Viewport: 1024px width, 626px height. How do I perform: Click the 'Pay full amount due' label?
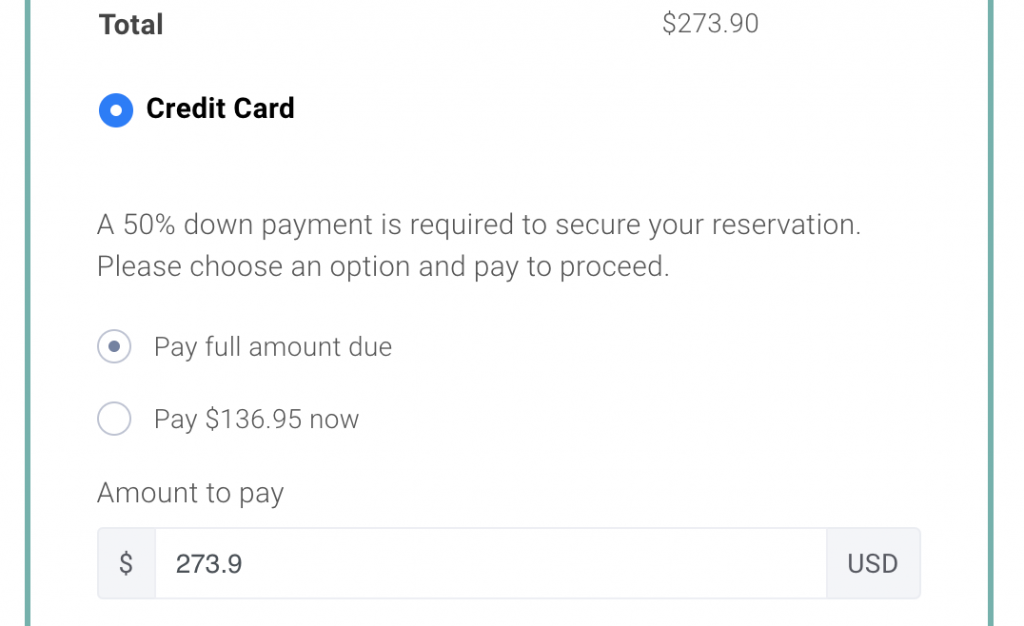tap(273, 347)
